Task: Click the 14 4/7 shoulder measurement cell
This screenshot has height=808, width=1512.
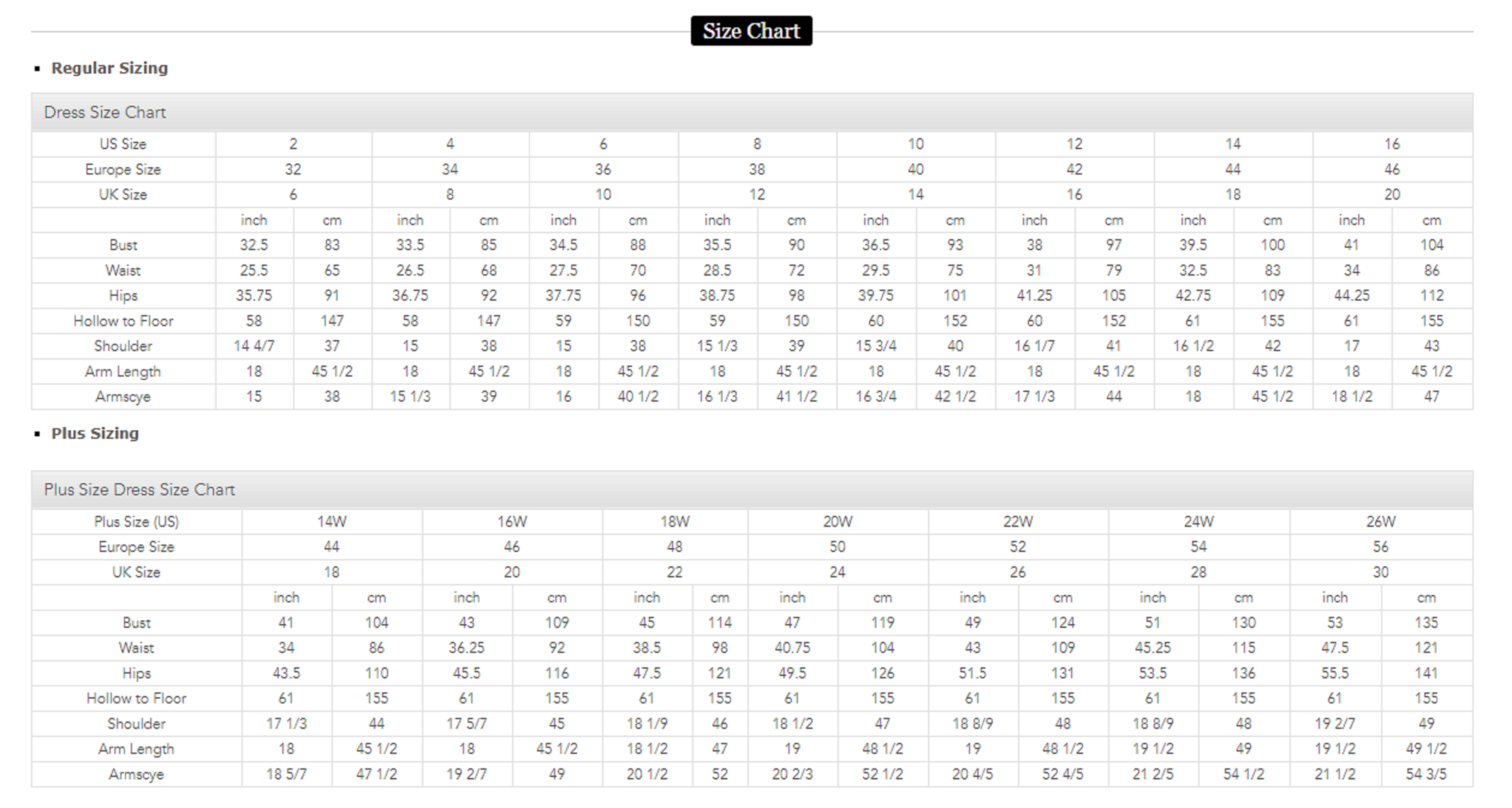Action: click(x=254, y=346)
